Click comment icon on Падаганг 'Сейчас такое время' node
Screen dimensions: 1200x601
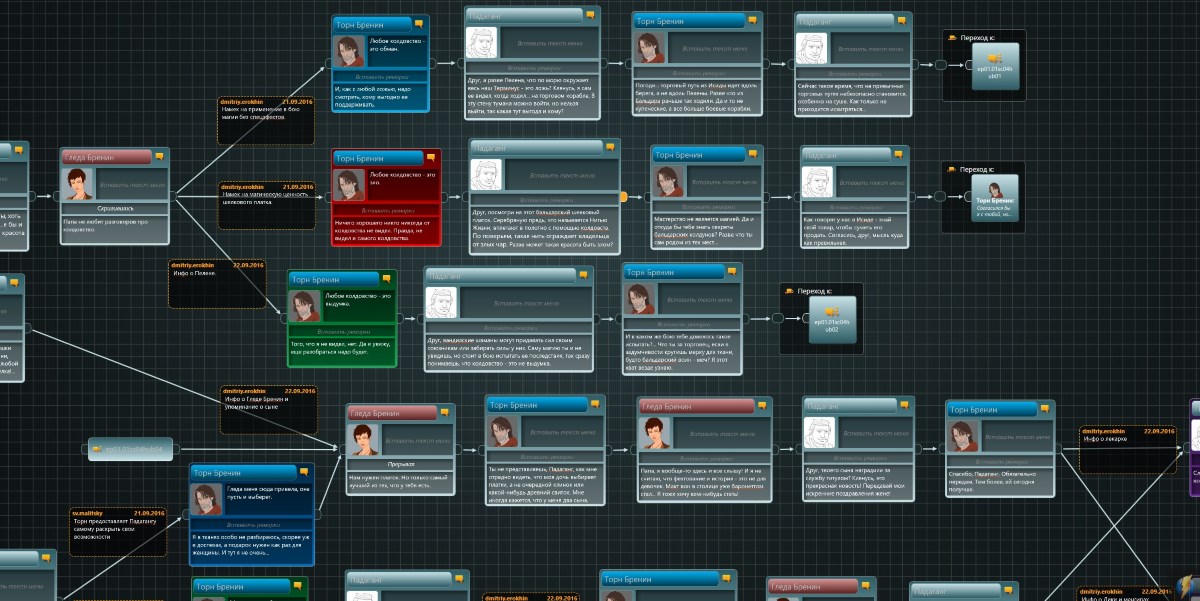pos(902,20)
